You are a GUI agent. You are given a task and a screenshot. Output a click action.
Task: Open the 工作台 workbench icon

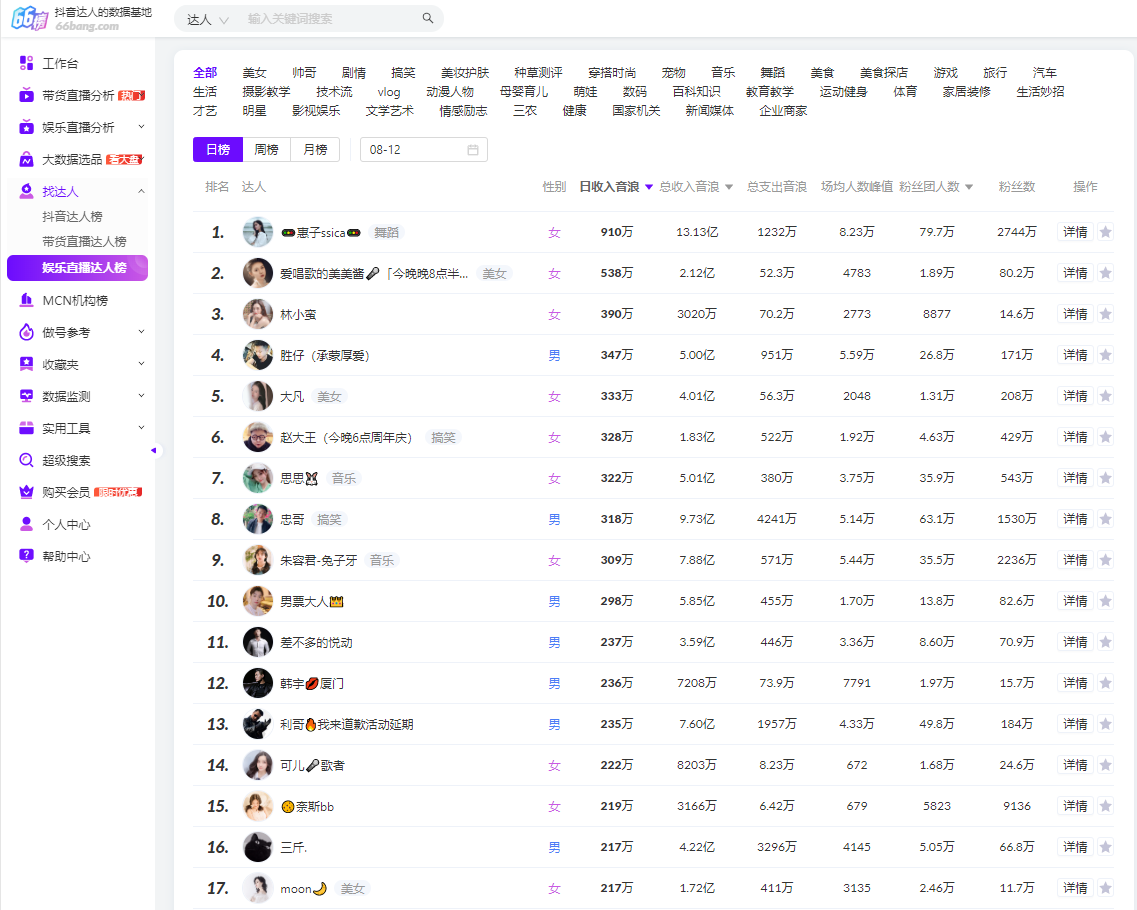[x=27, y=64]
